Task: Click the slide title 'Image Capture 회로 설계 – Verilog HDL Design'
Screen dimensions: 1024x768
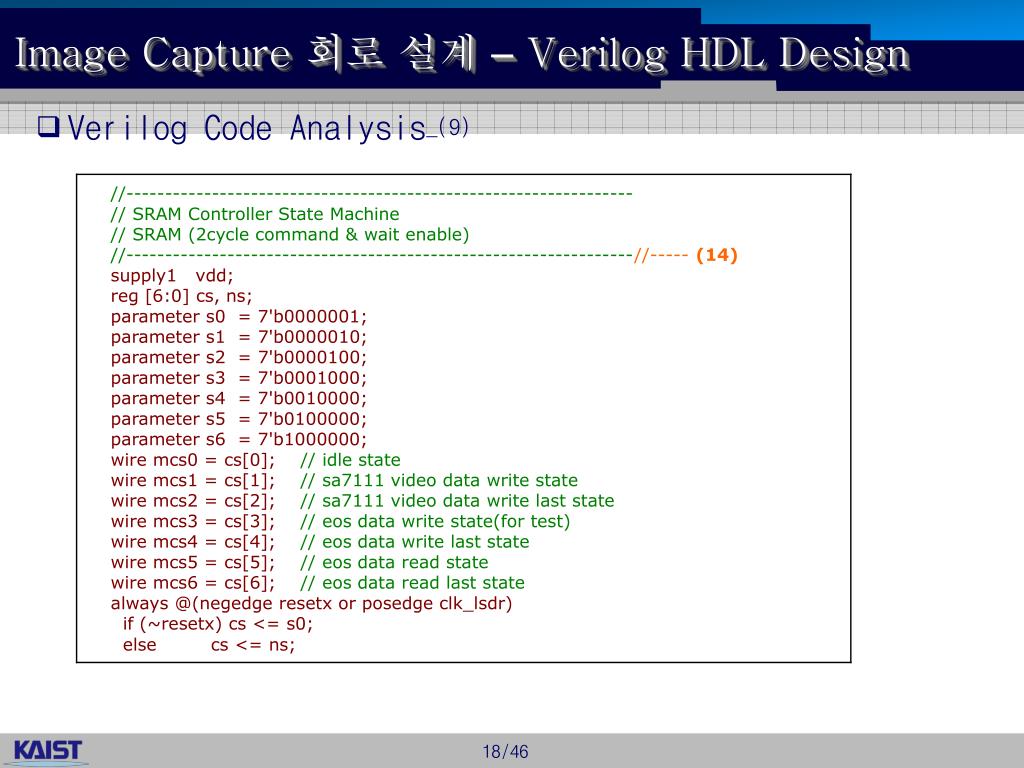Action: 462,54
